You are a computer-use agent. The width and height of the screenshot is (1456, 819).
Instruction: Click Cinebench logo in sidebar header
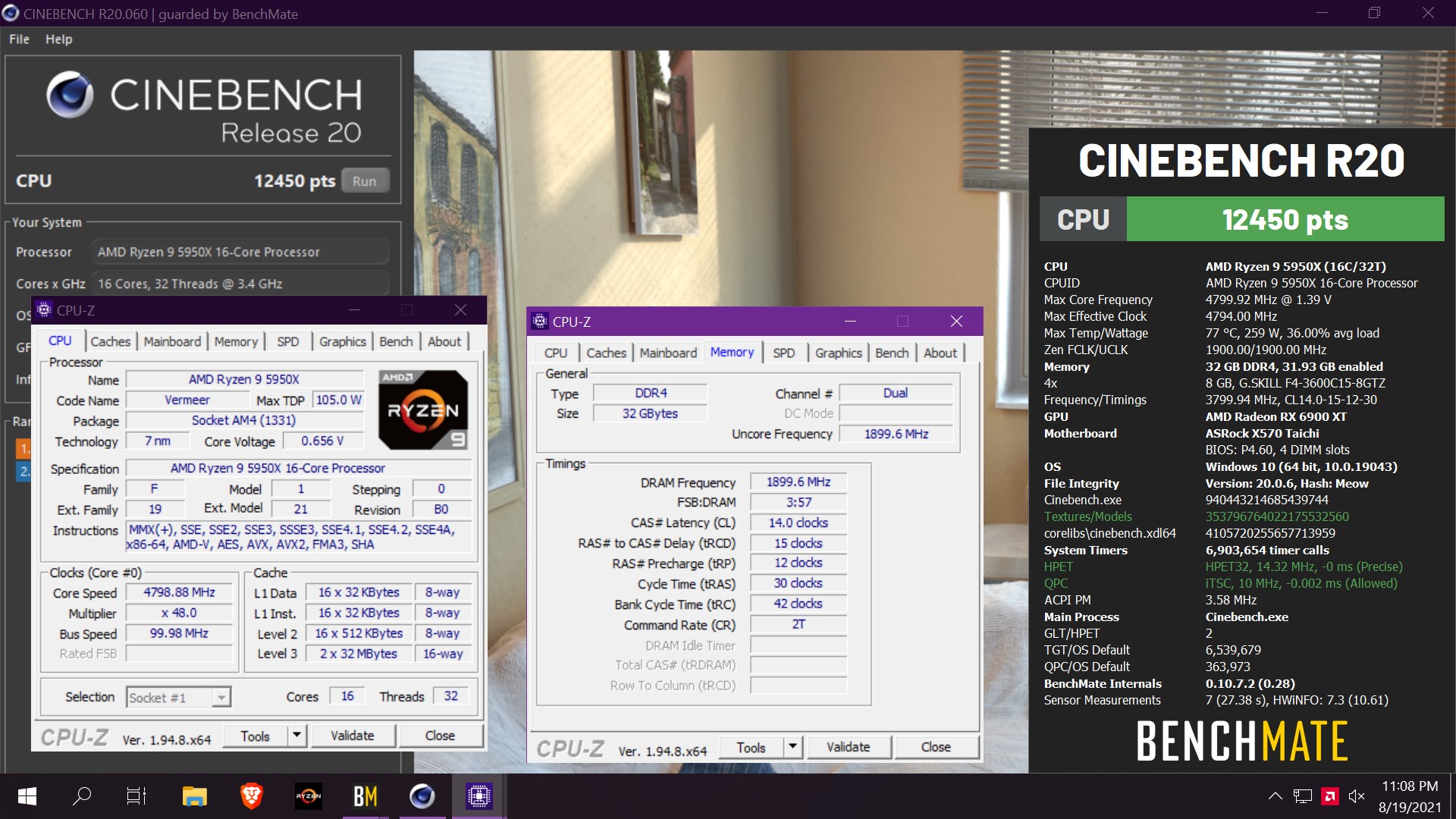70,95
